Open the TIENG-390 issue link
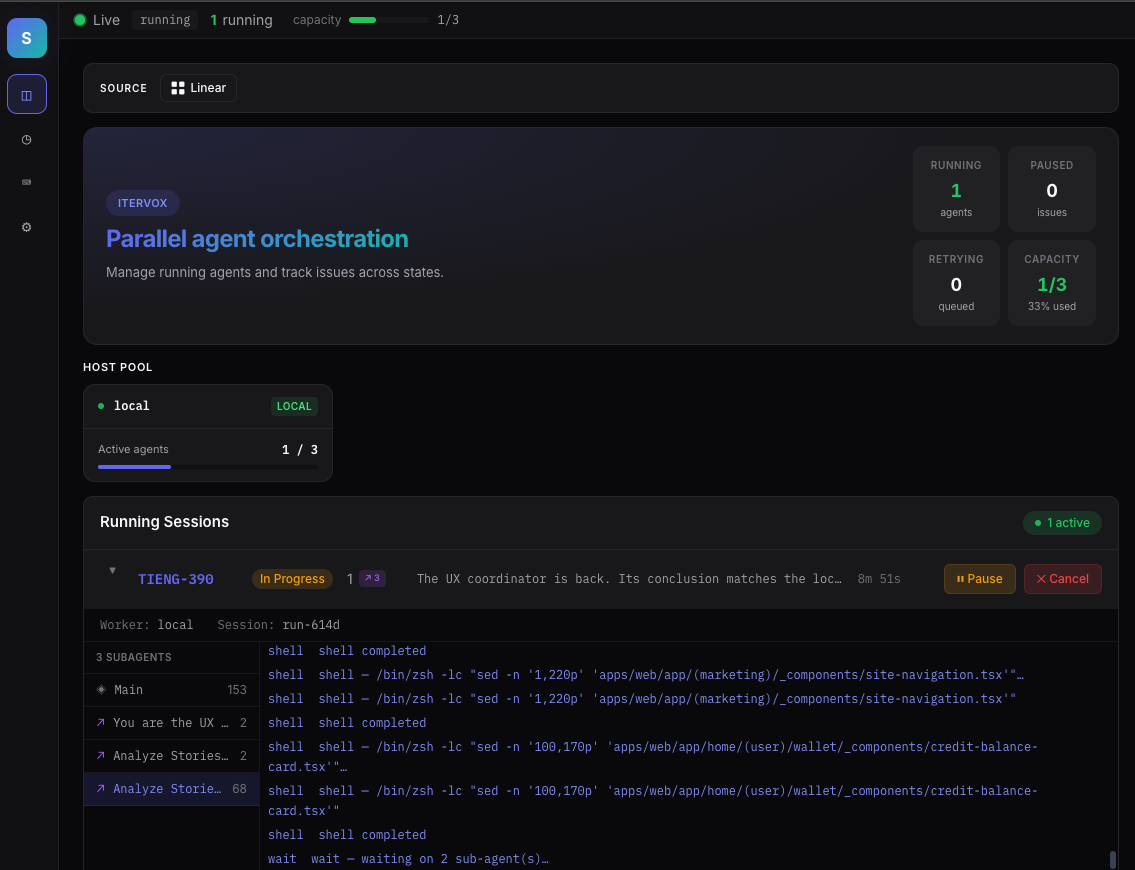 (x=176, y=579)
